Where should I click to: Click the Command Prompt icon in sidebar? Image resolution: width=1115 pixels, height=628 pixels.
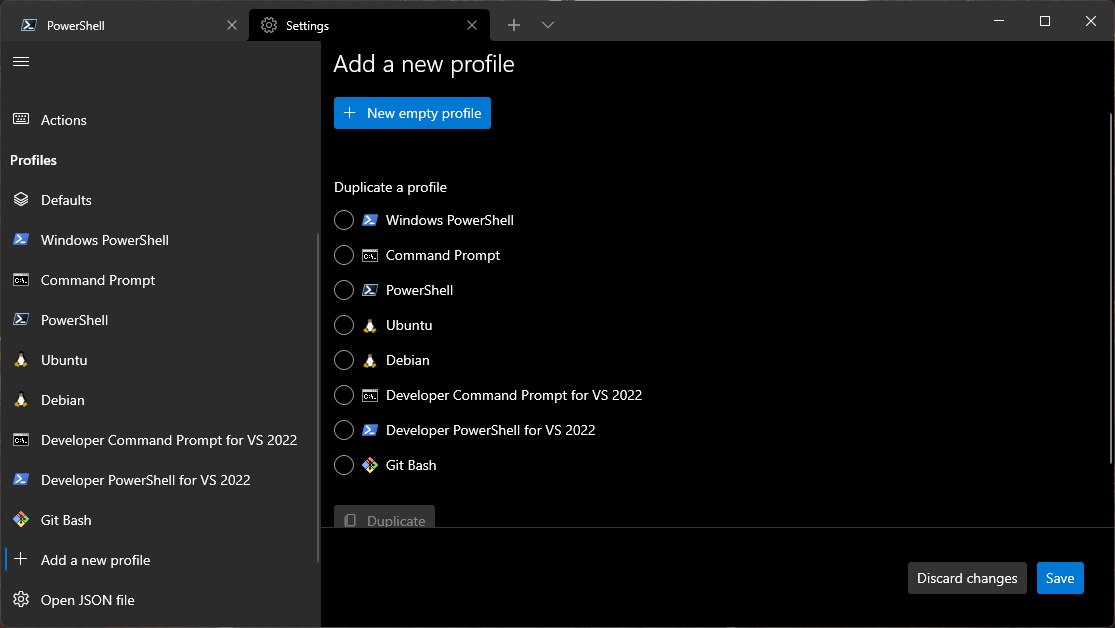tap(21, 280)
